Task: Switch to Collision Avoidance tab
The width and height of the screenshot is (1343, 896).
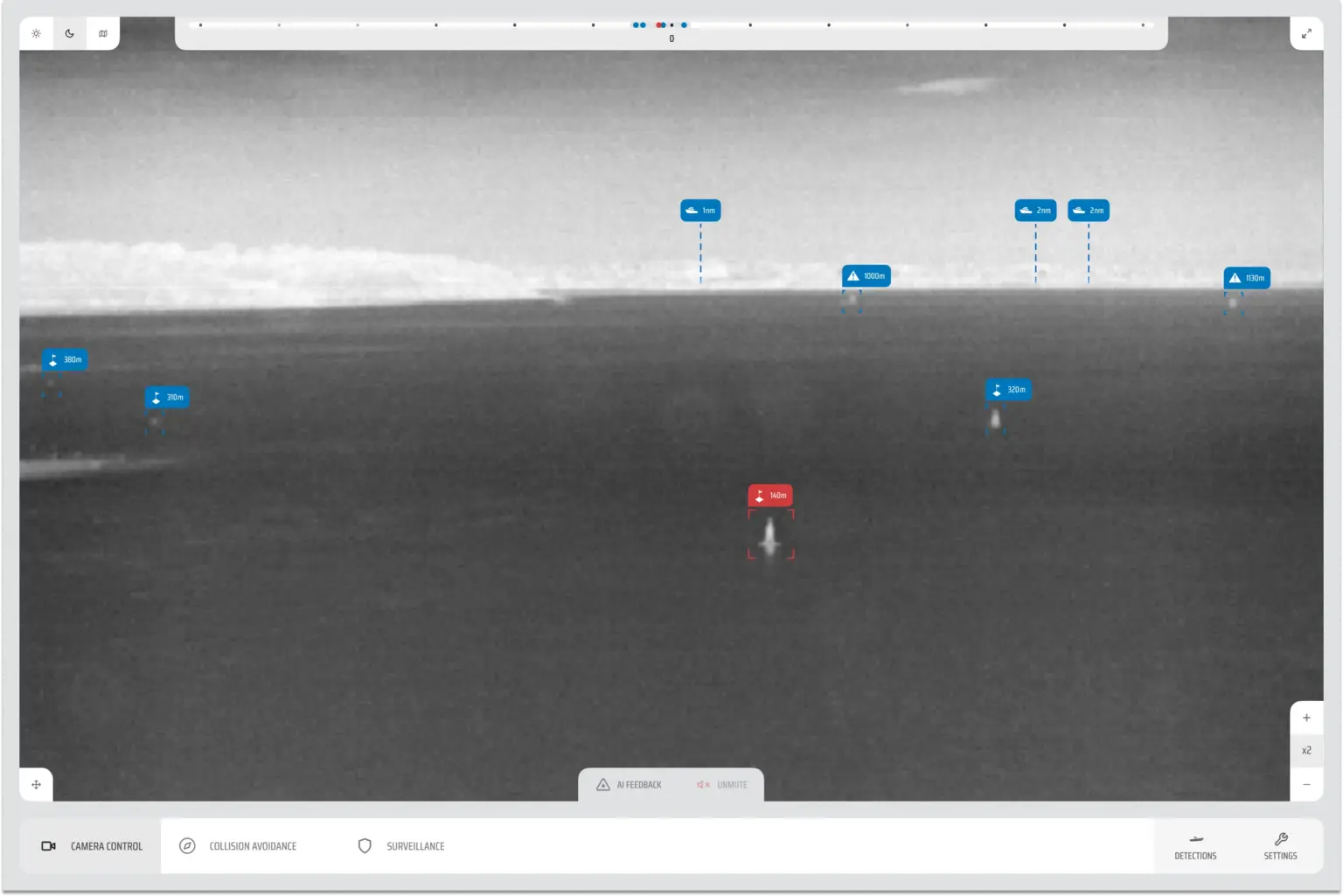Action: point(238,846)
